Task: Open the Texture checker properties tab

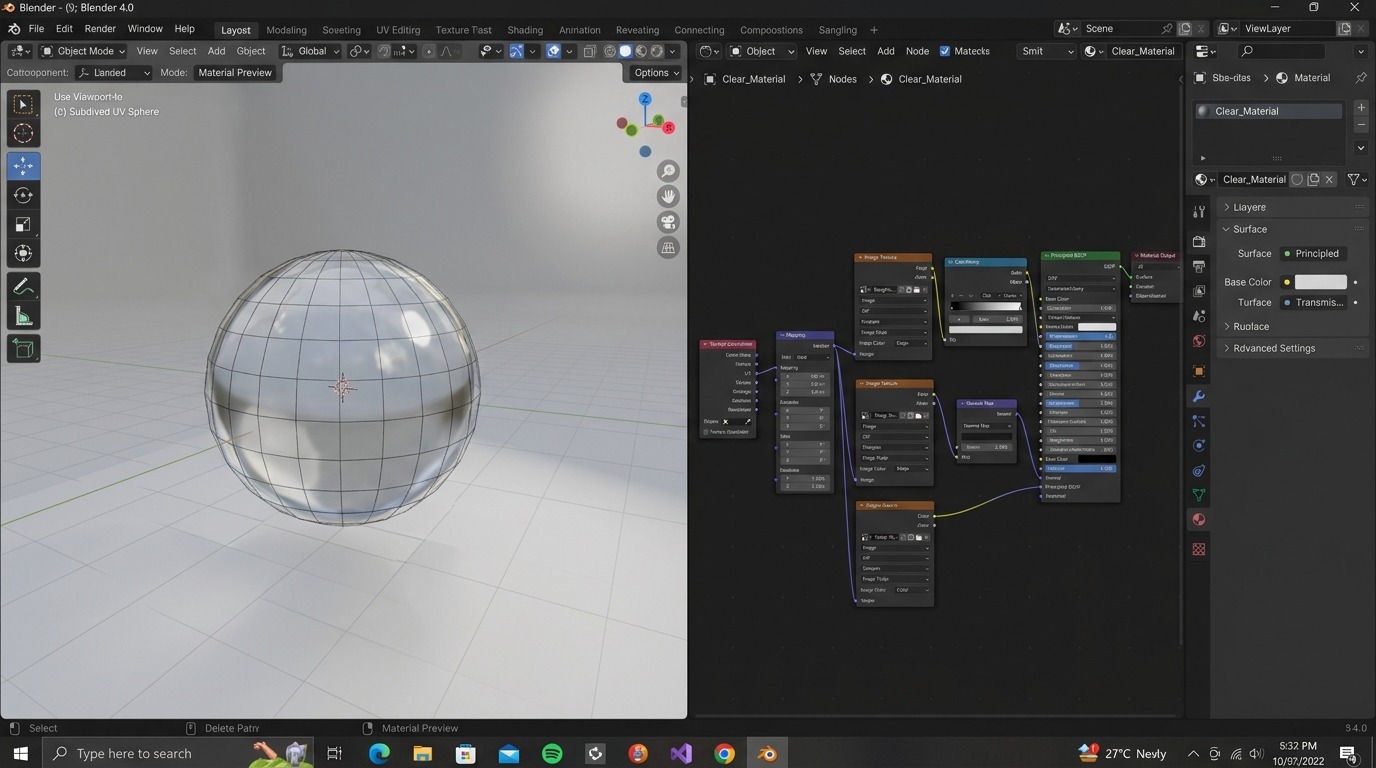Action: point(1199,549)
